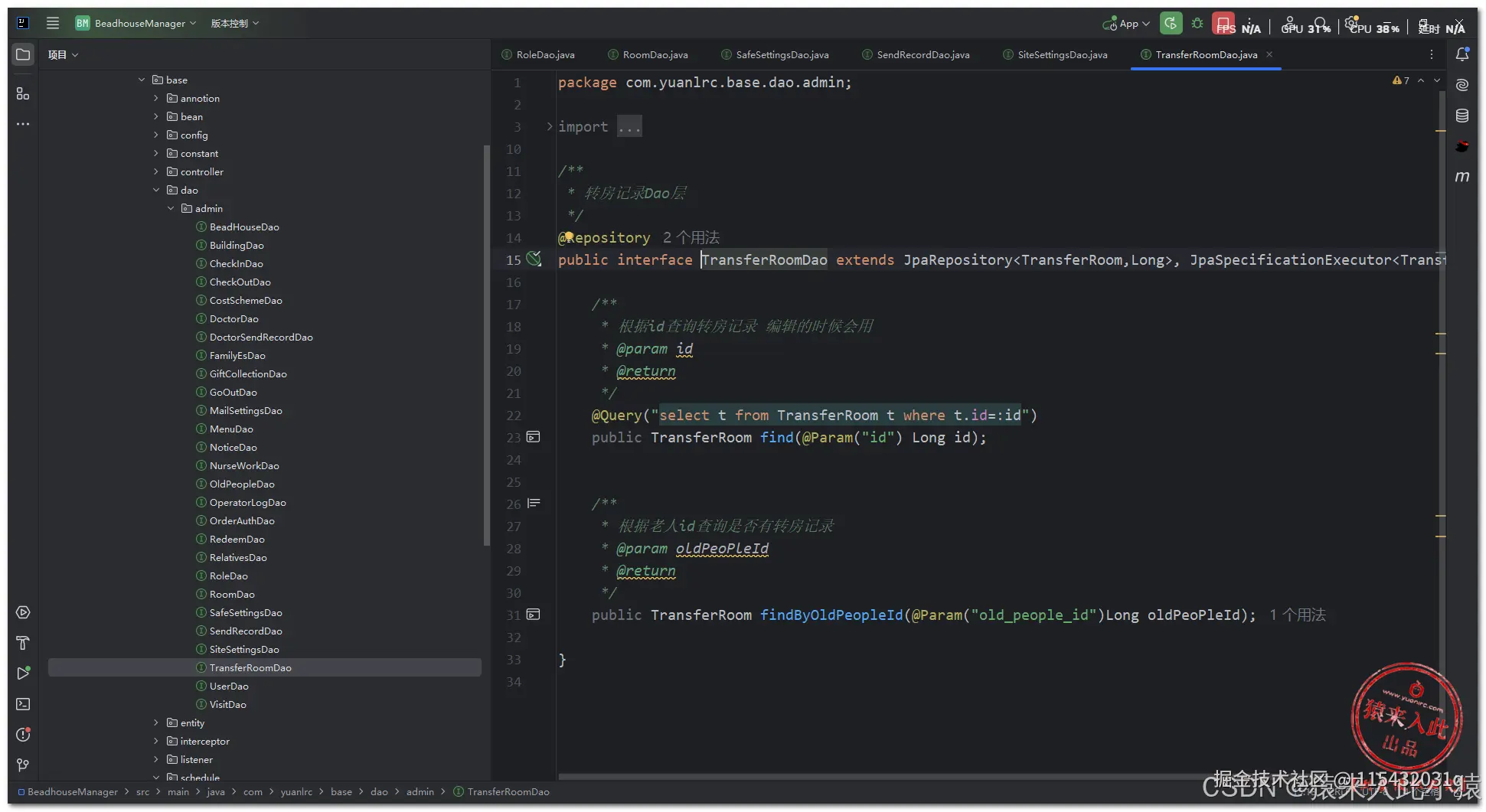Expand the entity folder

click(156, 722)
